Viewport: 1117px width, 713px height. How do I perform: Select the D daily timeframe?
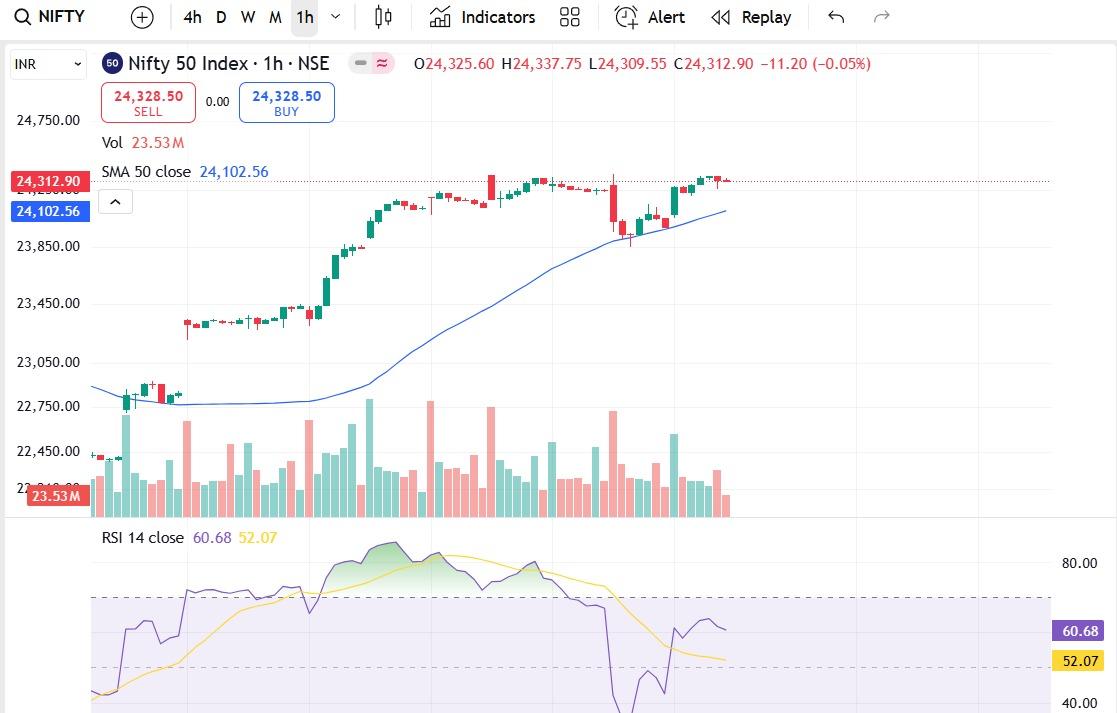(x=221, y=17)
